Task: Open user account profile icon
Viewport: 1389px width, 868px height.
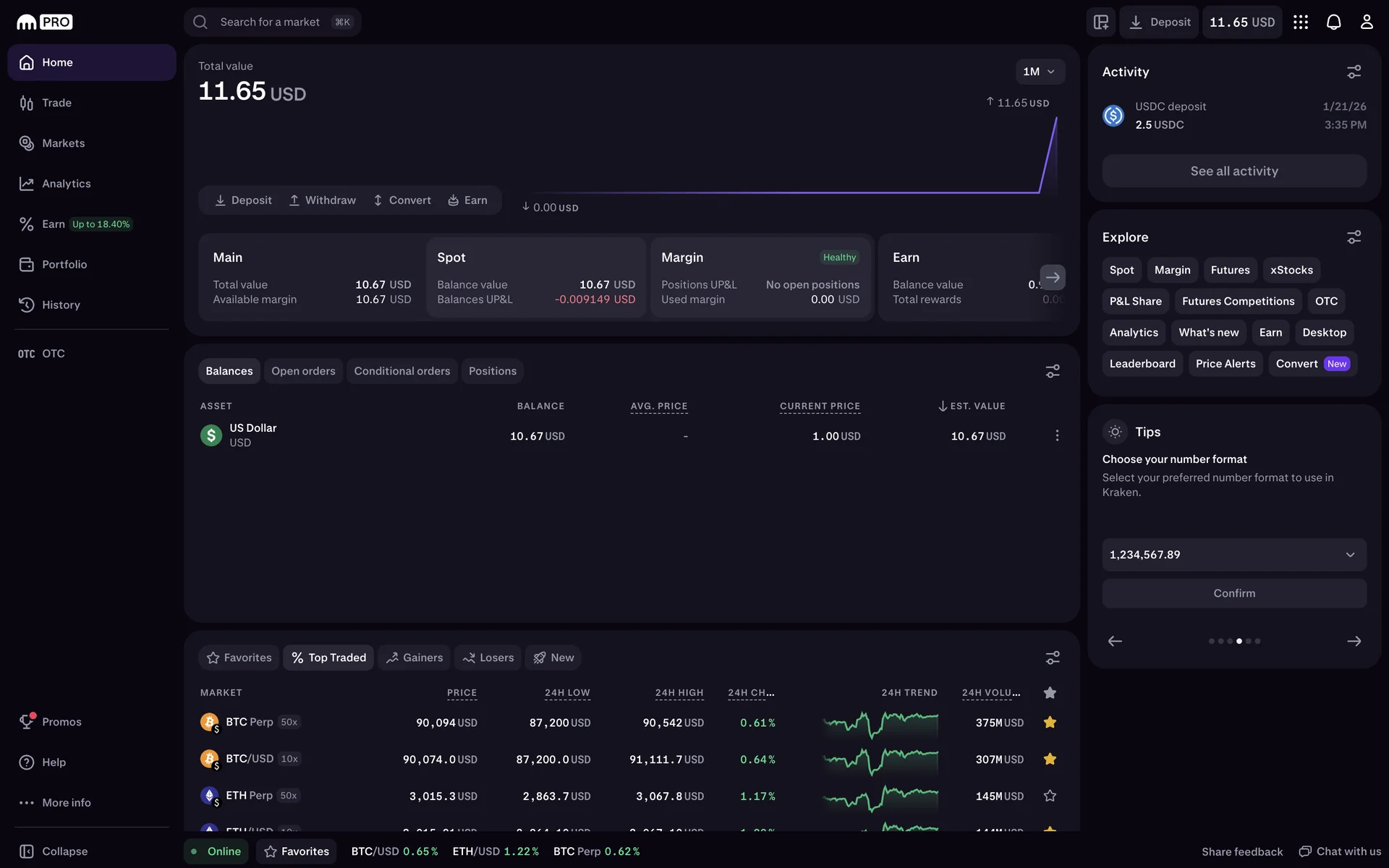Action: (x=1366, y=22)
